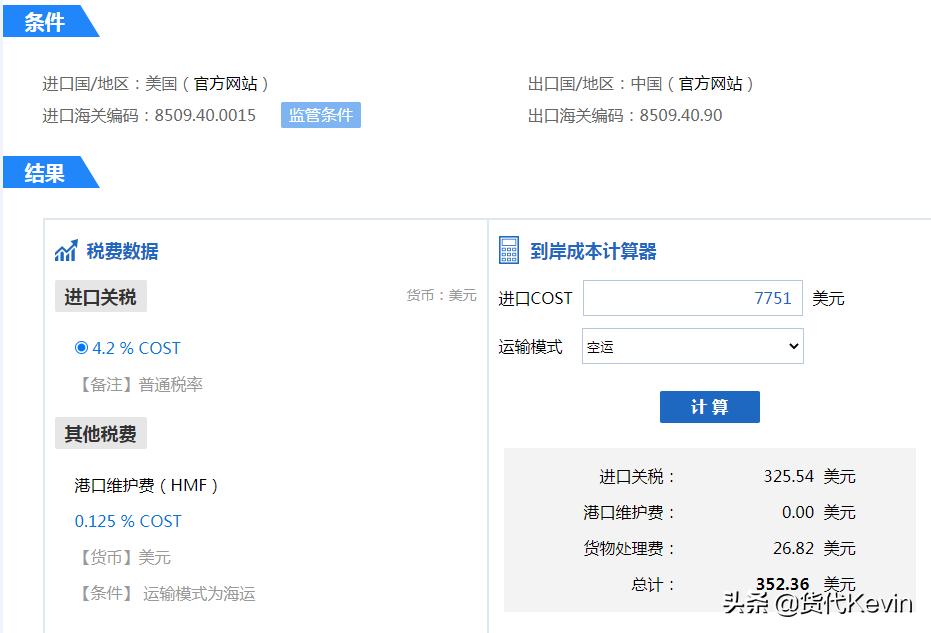Click the 港口维护费（HMF）label
The image size is (931, 633).
coord(146,484)
